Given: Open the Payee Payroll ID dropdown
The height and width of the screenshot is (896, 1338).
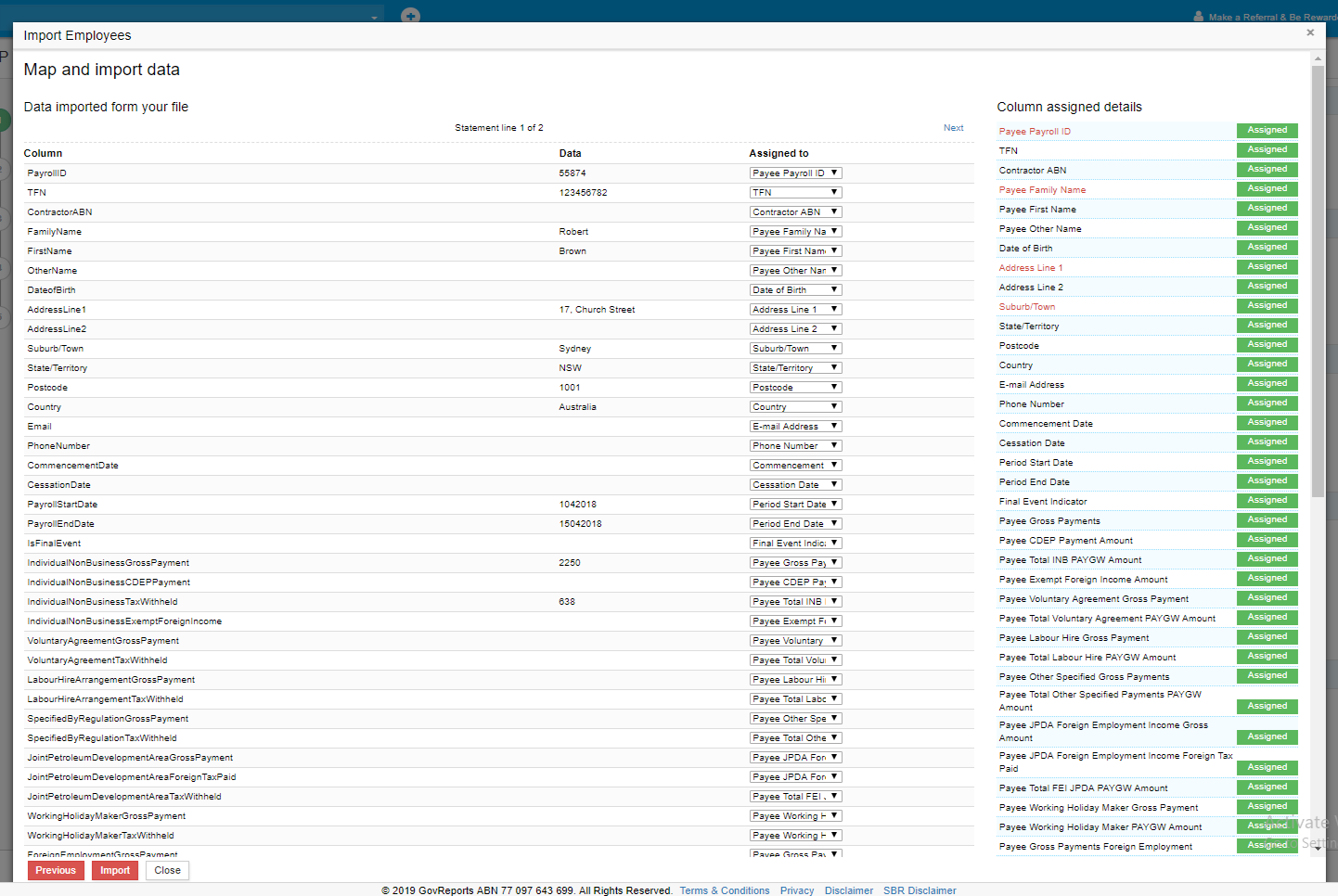Looking at the screenshot, I should 795,173.
